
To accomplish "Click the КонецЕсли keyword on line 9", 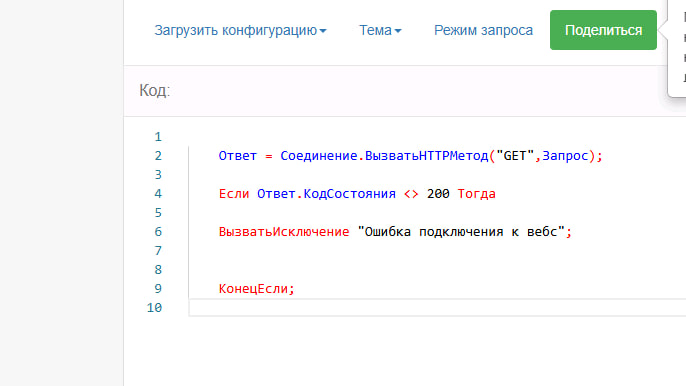I will click(253, 289).
